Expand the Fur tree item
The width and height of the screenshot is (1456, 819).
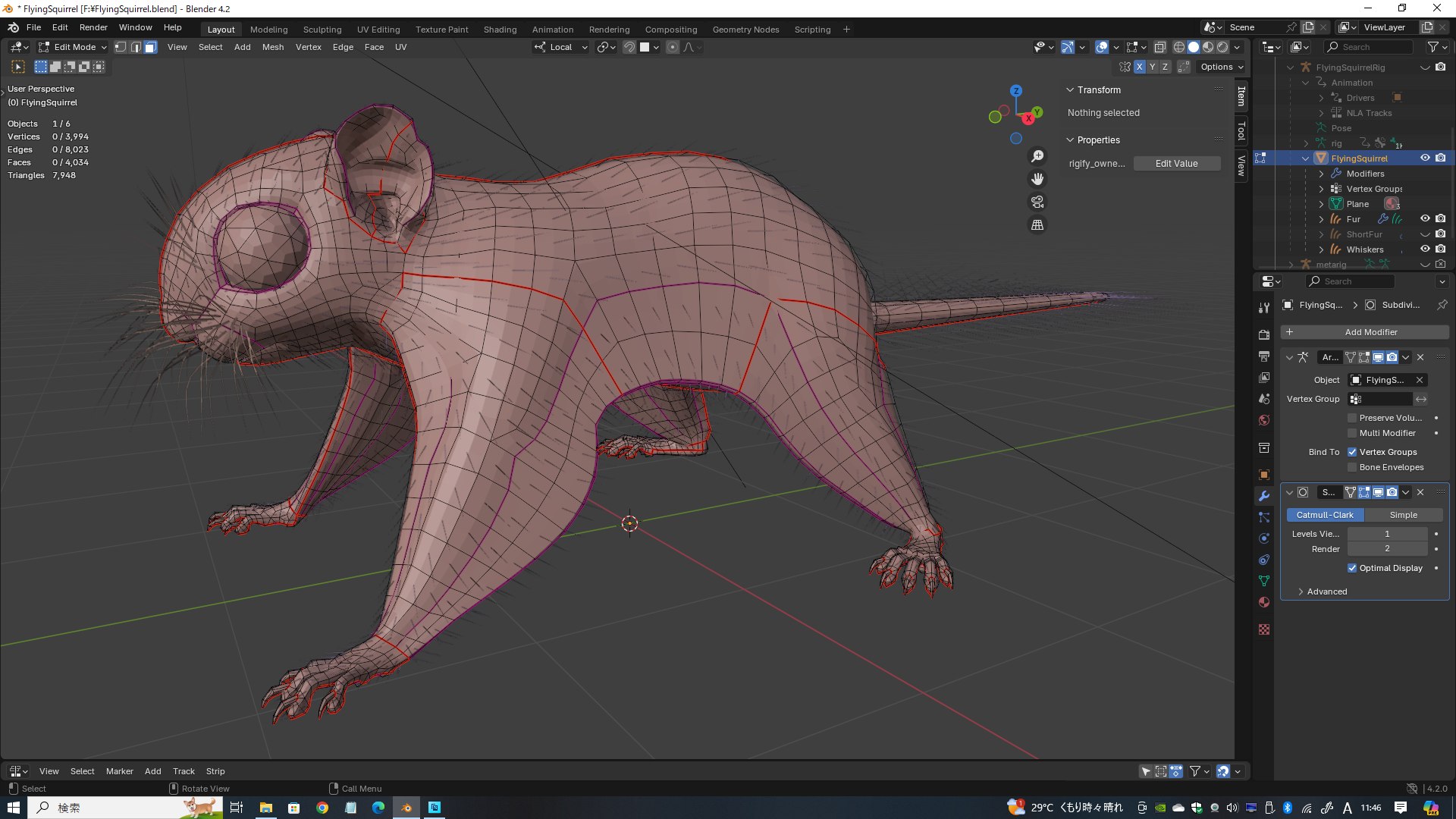[x=1321, y=219]
